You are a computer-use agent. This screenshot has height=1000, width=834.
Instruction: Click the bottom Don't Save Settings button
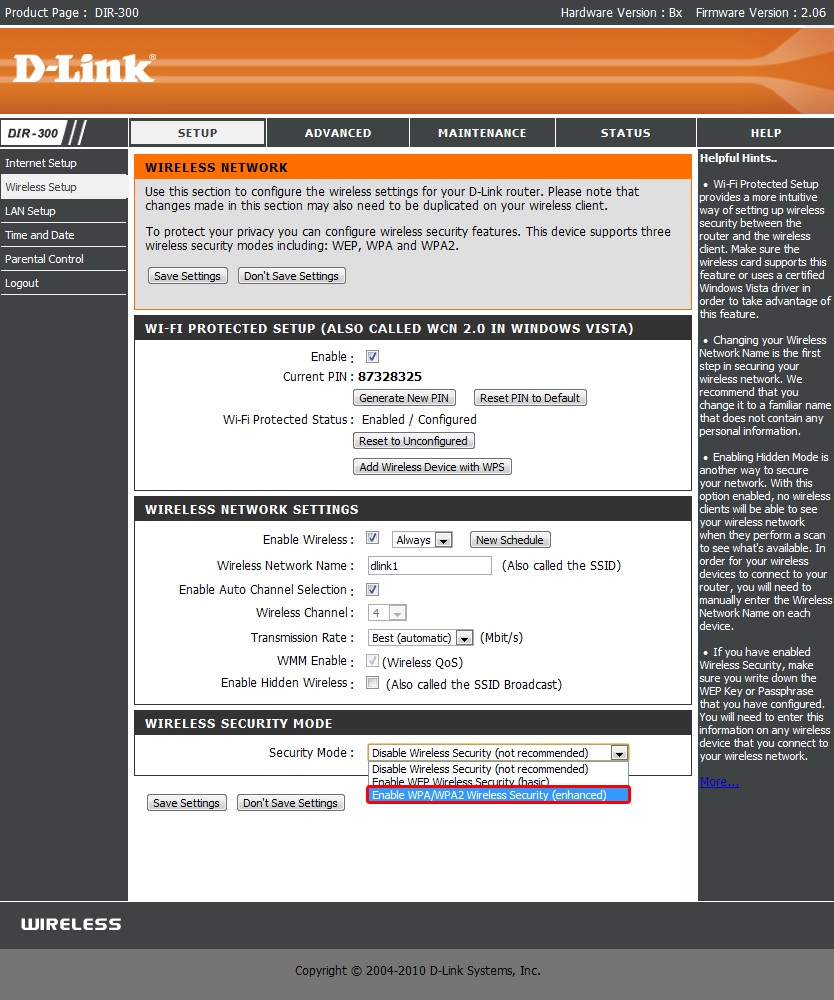[x=290, y=803]
